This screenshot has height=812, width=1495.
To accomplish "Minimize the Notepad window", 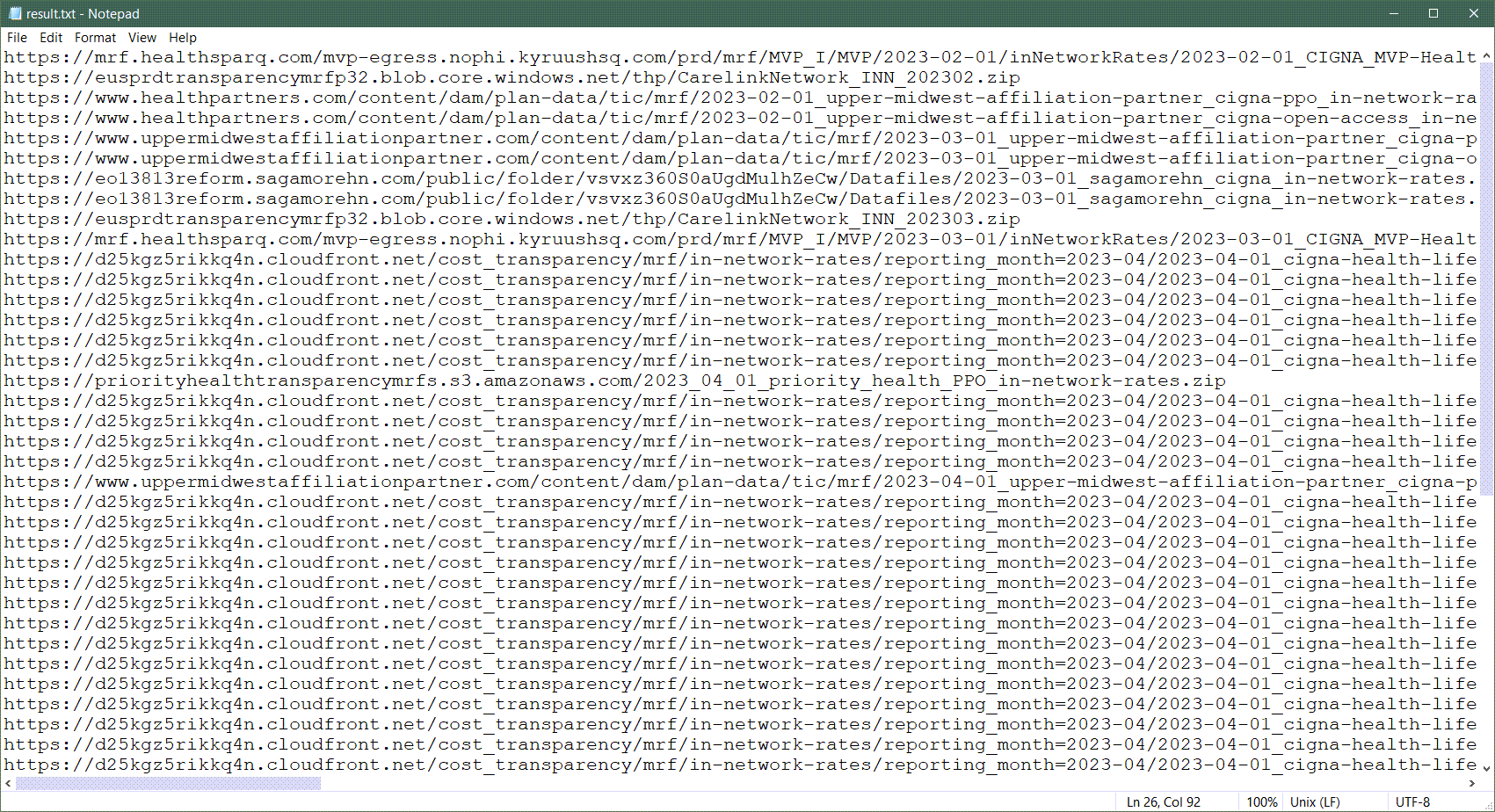I will point(1394,13).
